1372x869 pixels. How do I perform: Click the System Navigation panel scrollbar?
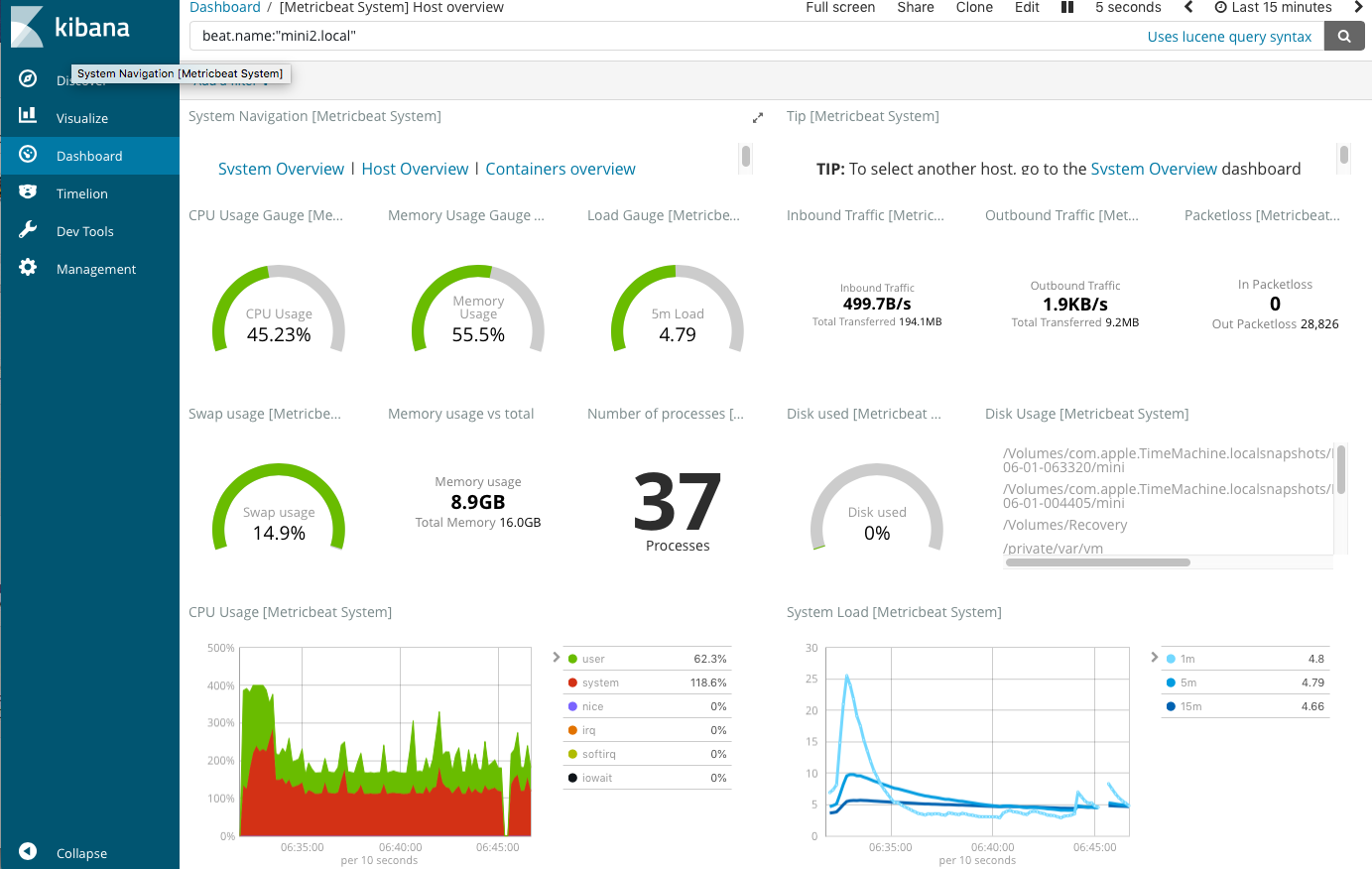(x=746, y=157)
